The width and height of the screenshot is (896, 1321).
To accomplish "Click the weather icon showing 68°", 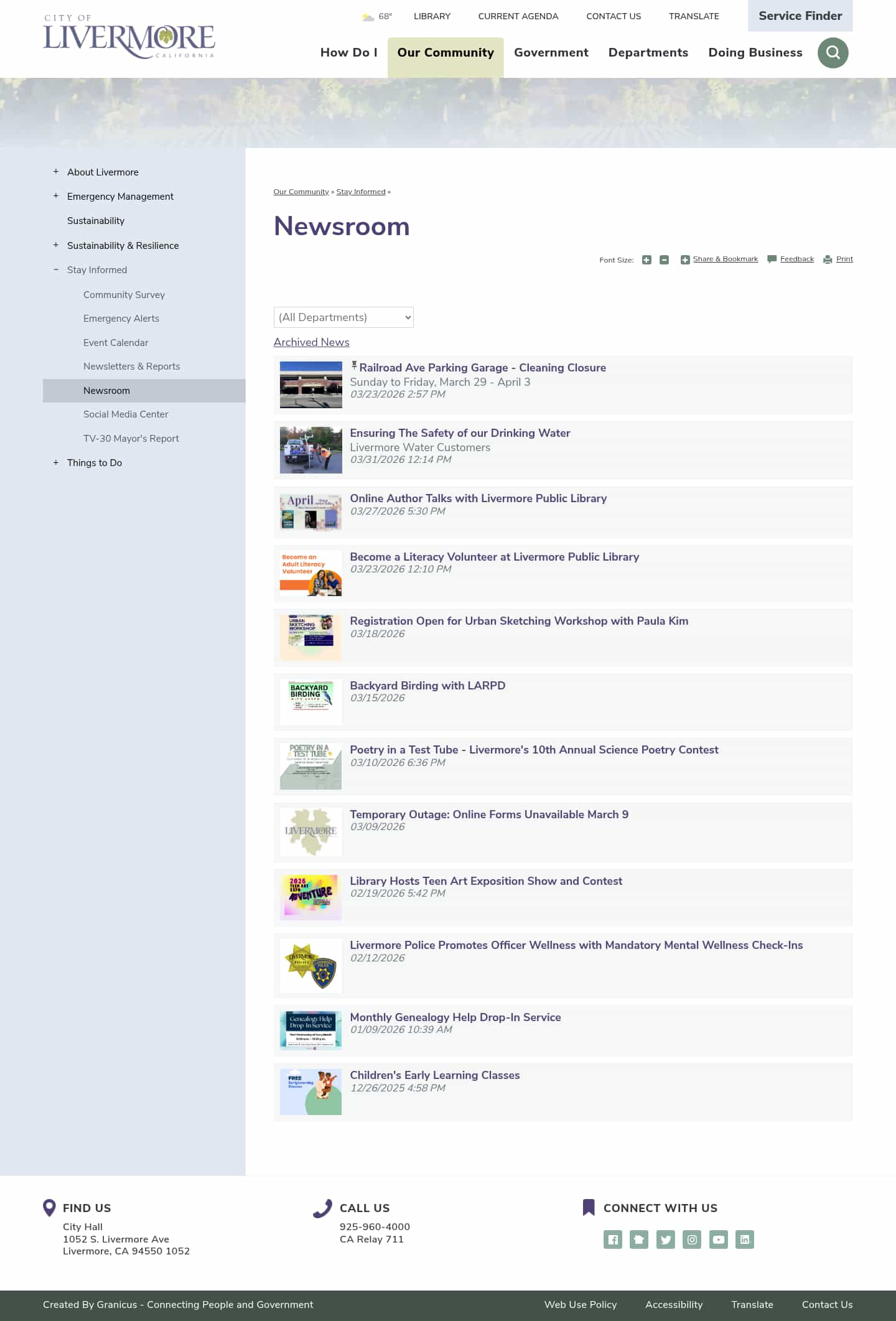I will click(368, 17).
